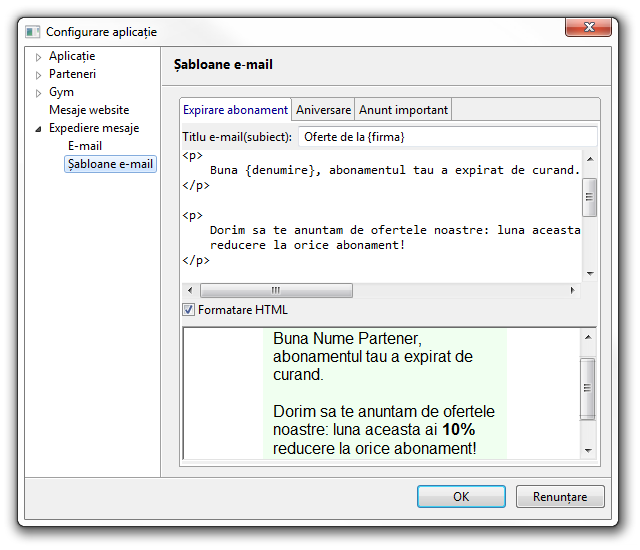Open the E-mail tree item
Viewport: 640px width, 550px height.
click(85, 146)
